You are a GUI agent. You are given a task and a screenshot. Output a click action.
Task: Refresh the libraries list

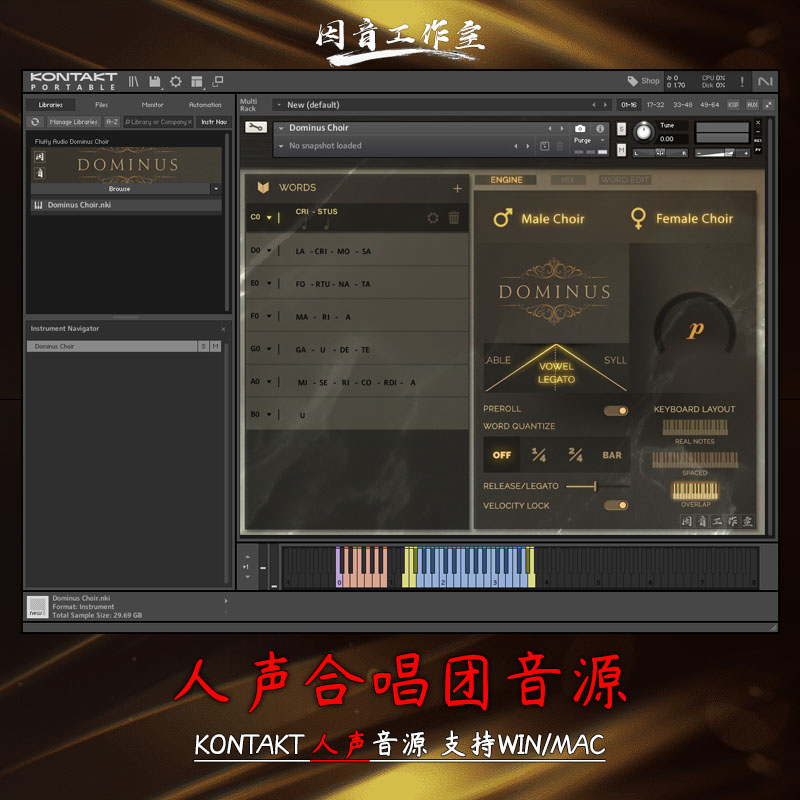[x=35, y=122]
